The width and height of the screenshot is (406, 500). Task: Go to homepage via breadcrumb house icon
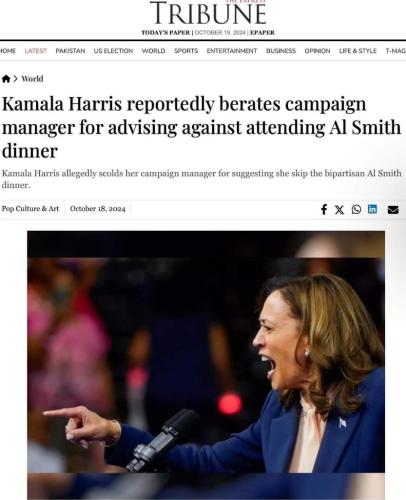click(6, 79)
